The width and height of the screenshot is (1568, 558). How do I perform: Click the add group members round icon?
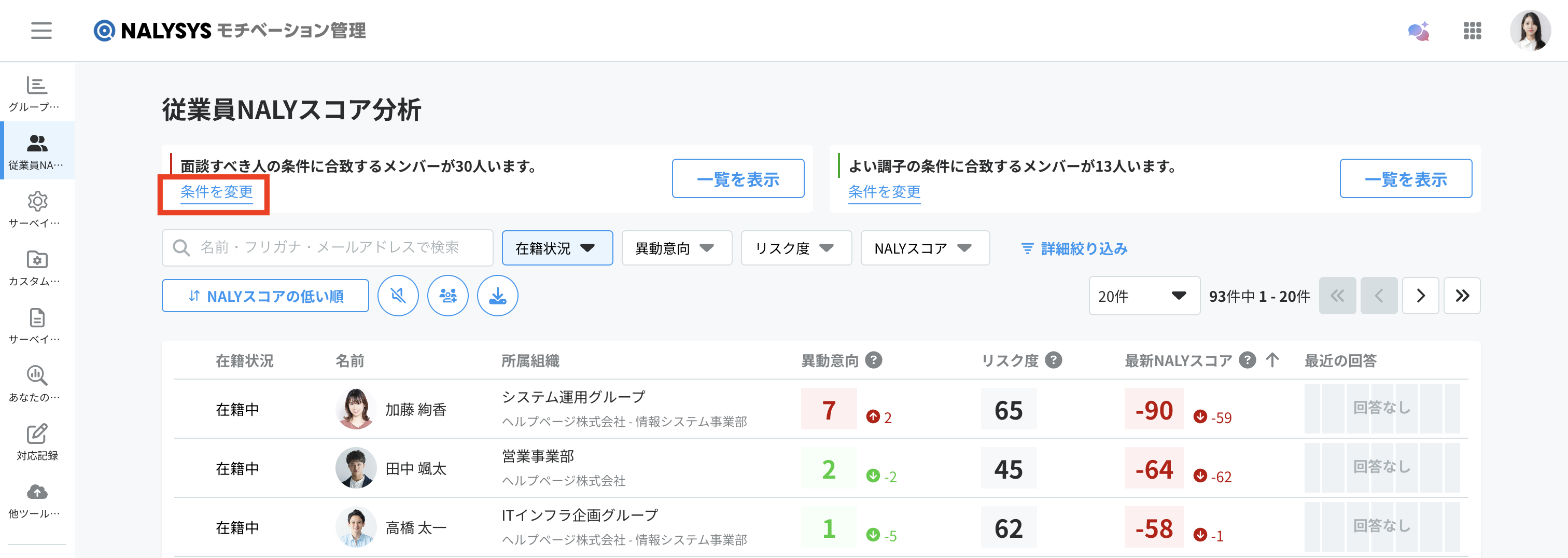click(x=448, y=296)
